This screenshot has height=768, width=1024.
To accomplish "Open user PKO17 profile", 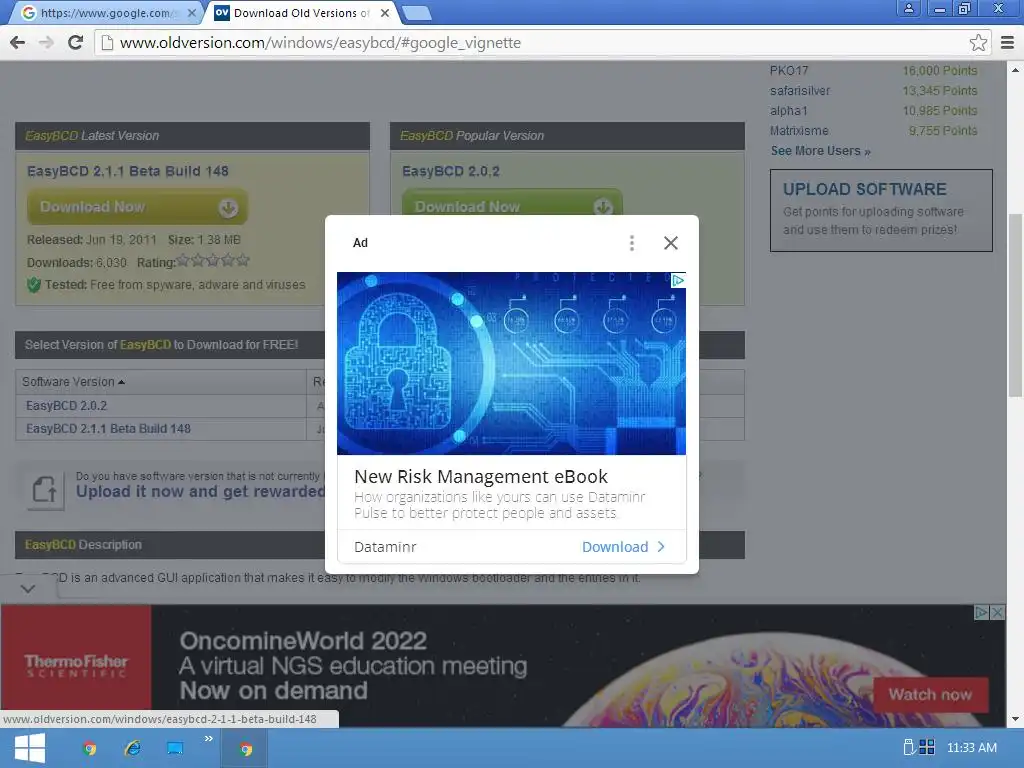I will [789, 71].
